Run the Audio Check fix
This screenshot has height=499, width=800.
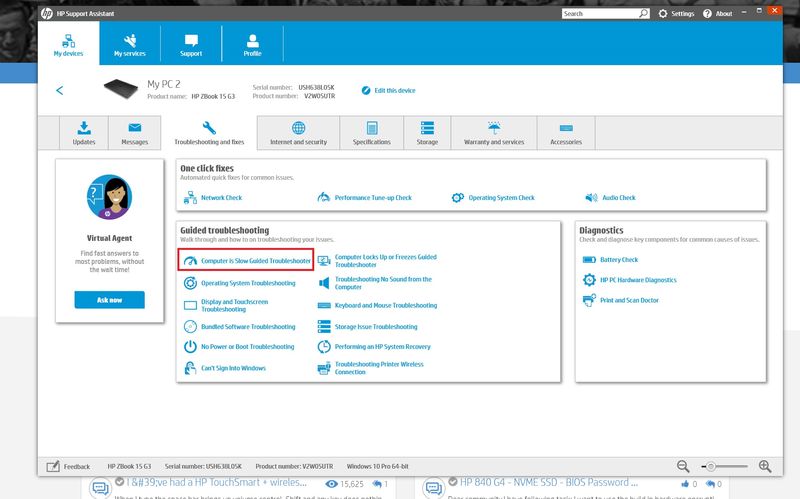coord(619,197)
